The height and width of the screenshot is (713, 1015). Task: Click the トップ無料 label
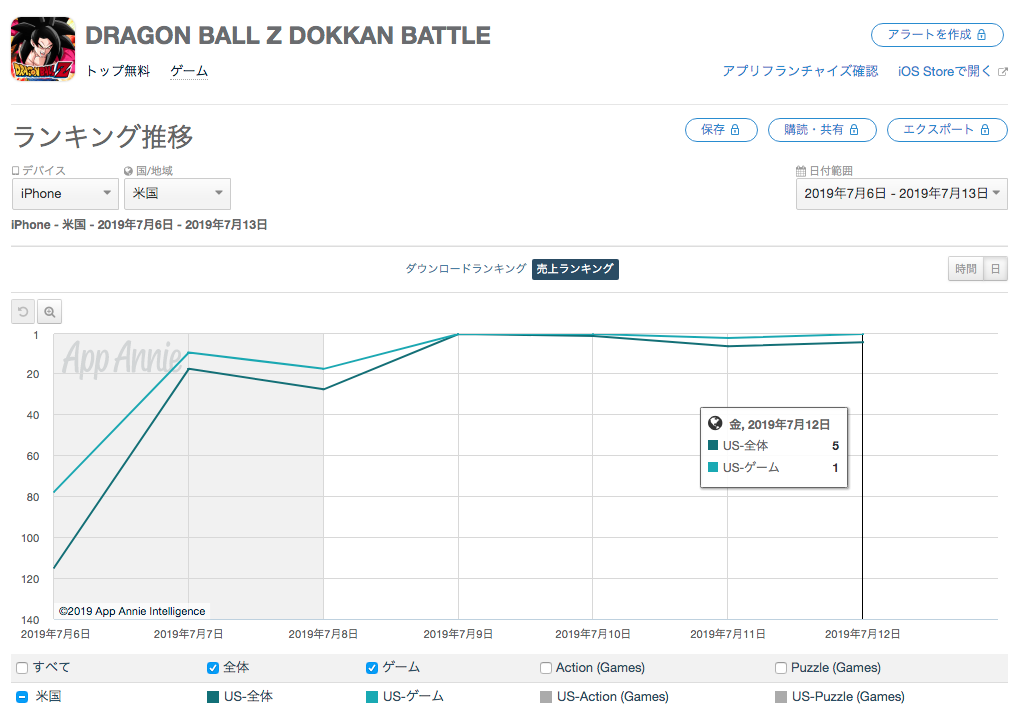click(118, 71)
